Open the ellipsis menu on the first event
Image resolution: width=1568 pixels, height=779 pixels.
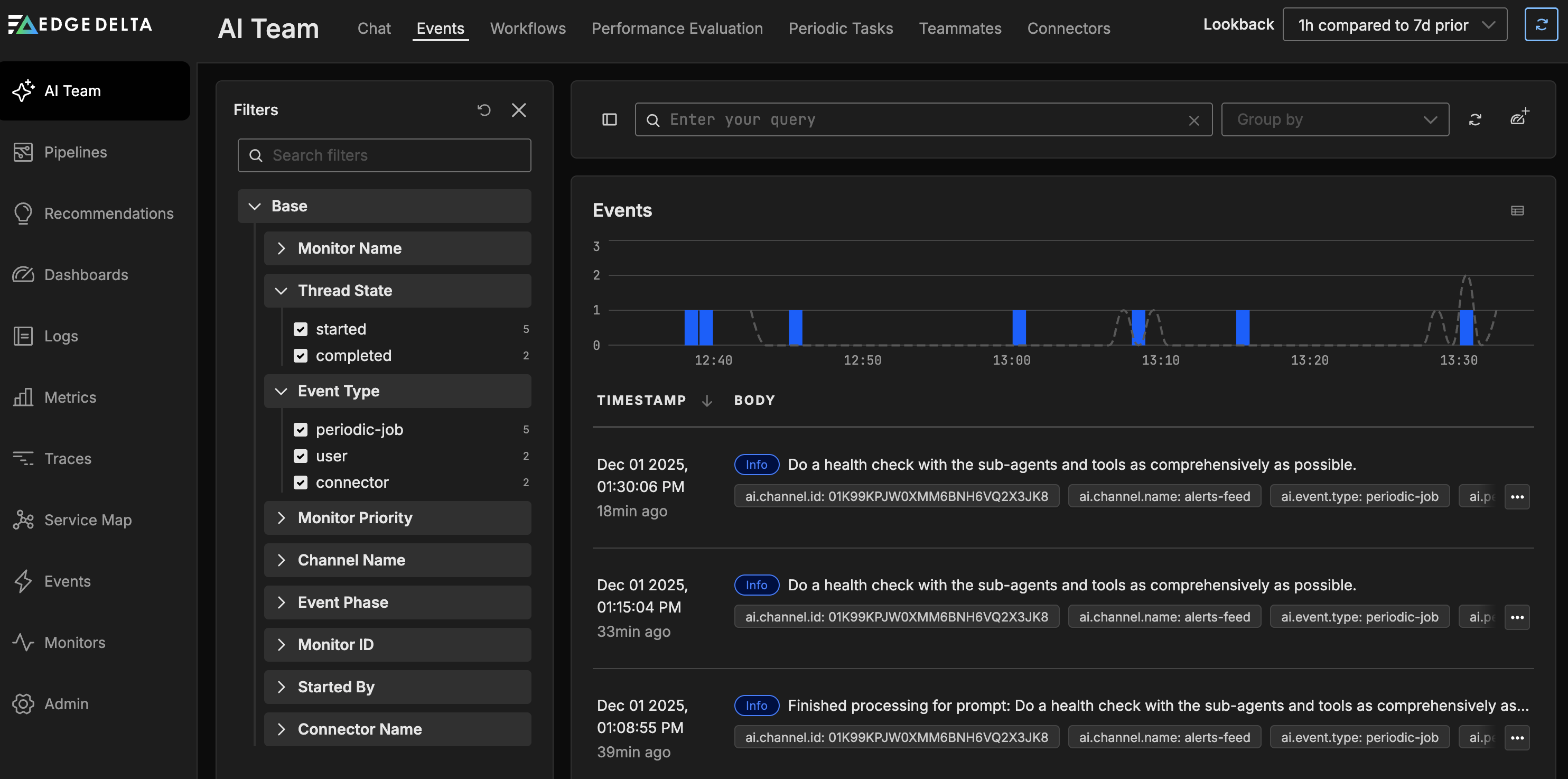pos(1517,496)
